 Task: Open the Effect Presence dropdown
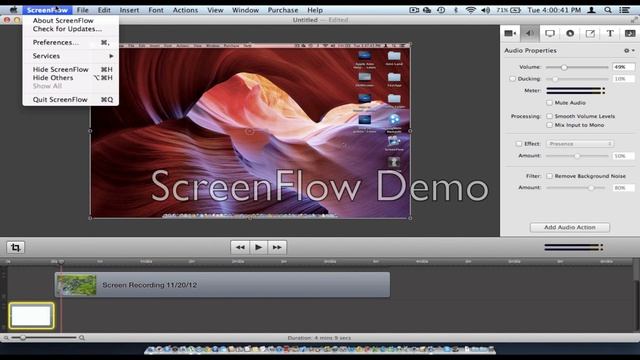pyautogui.click(x=580, y=144)
